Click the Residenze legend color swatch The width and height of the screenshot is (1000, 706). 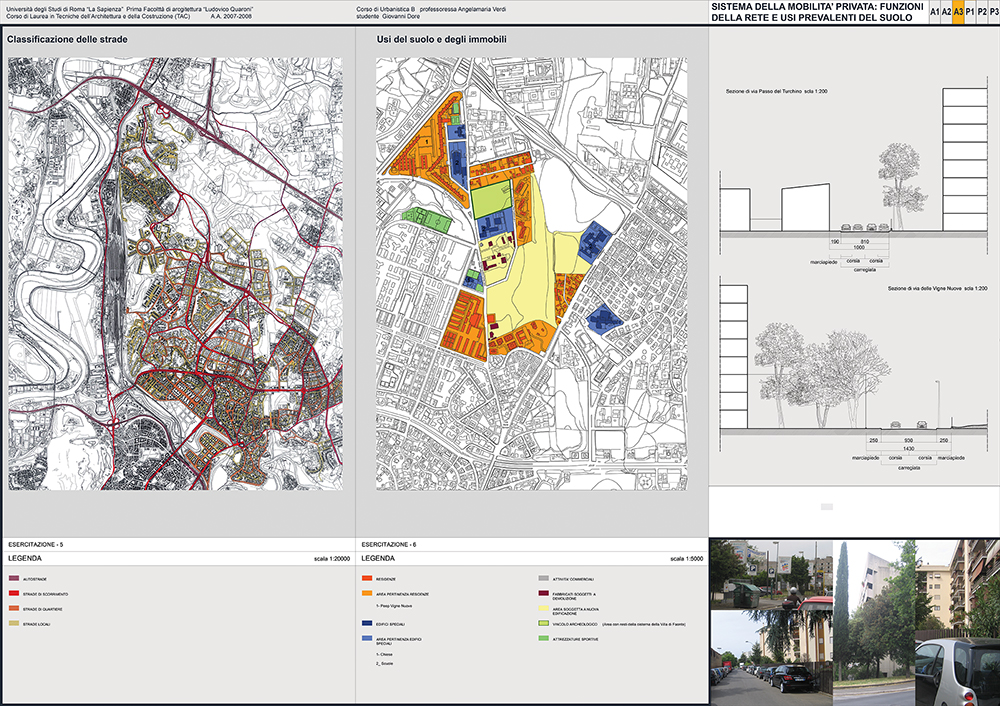(x=367, y=579)
